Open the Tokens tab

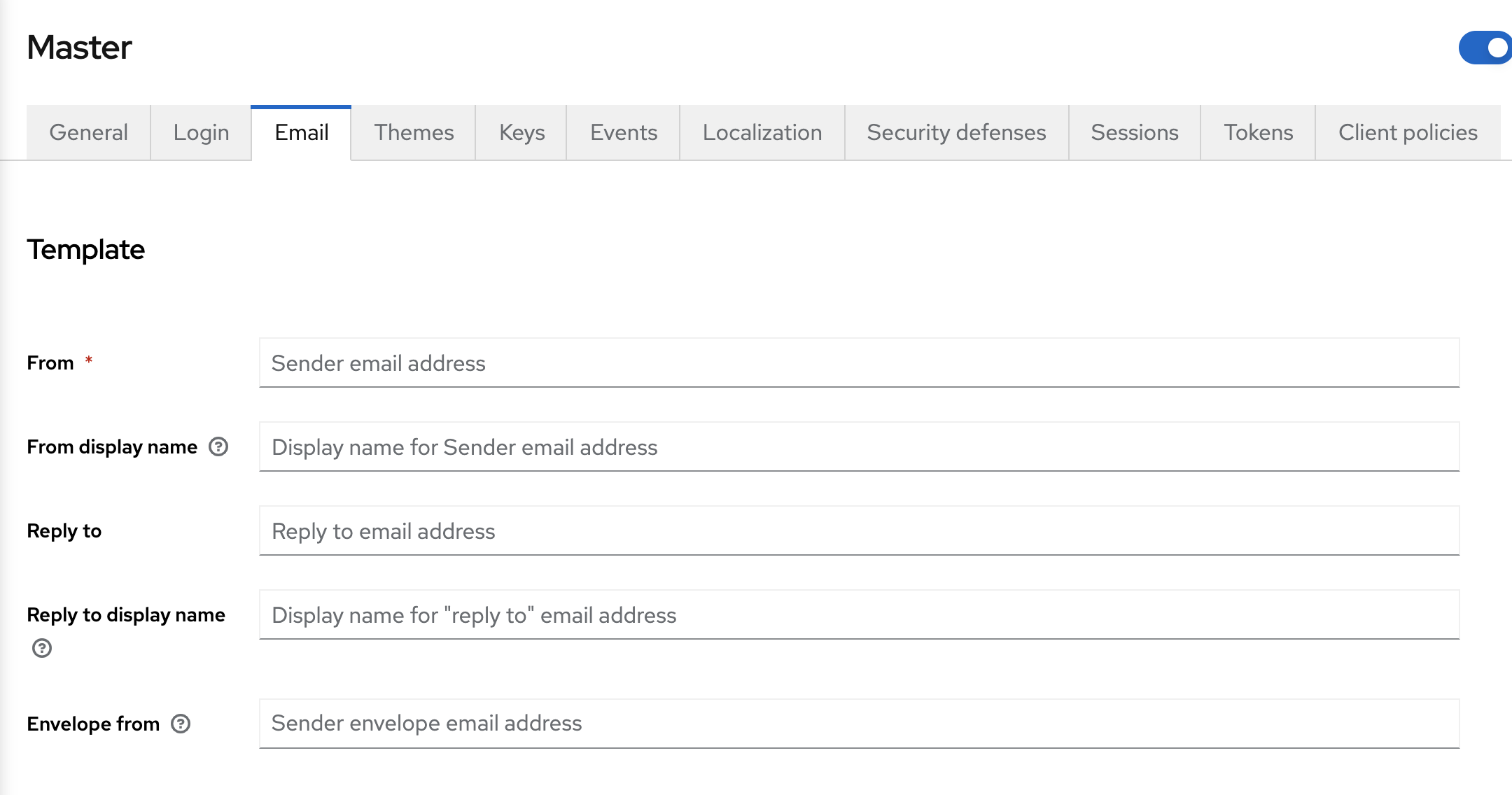(x=1258, y=132)
